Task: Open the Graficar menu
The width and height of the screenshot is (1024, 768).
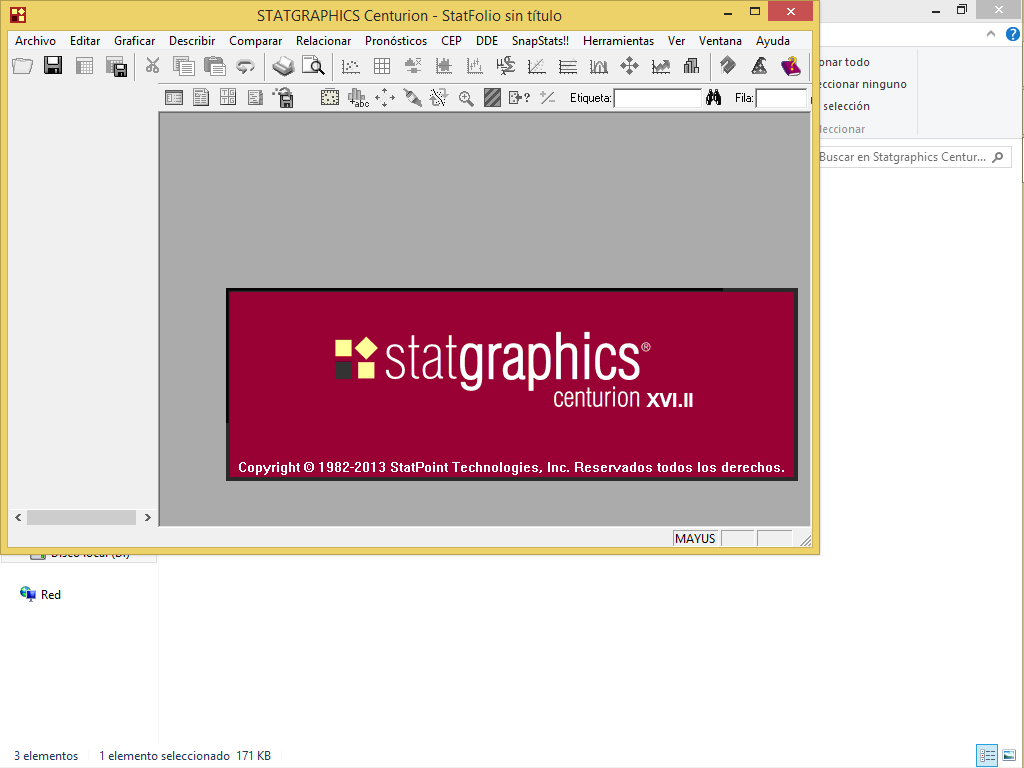Action: click(x=135, y=40)
